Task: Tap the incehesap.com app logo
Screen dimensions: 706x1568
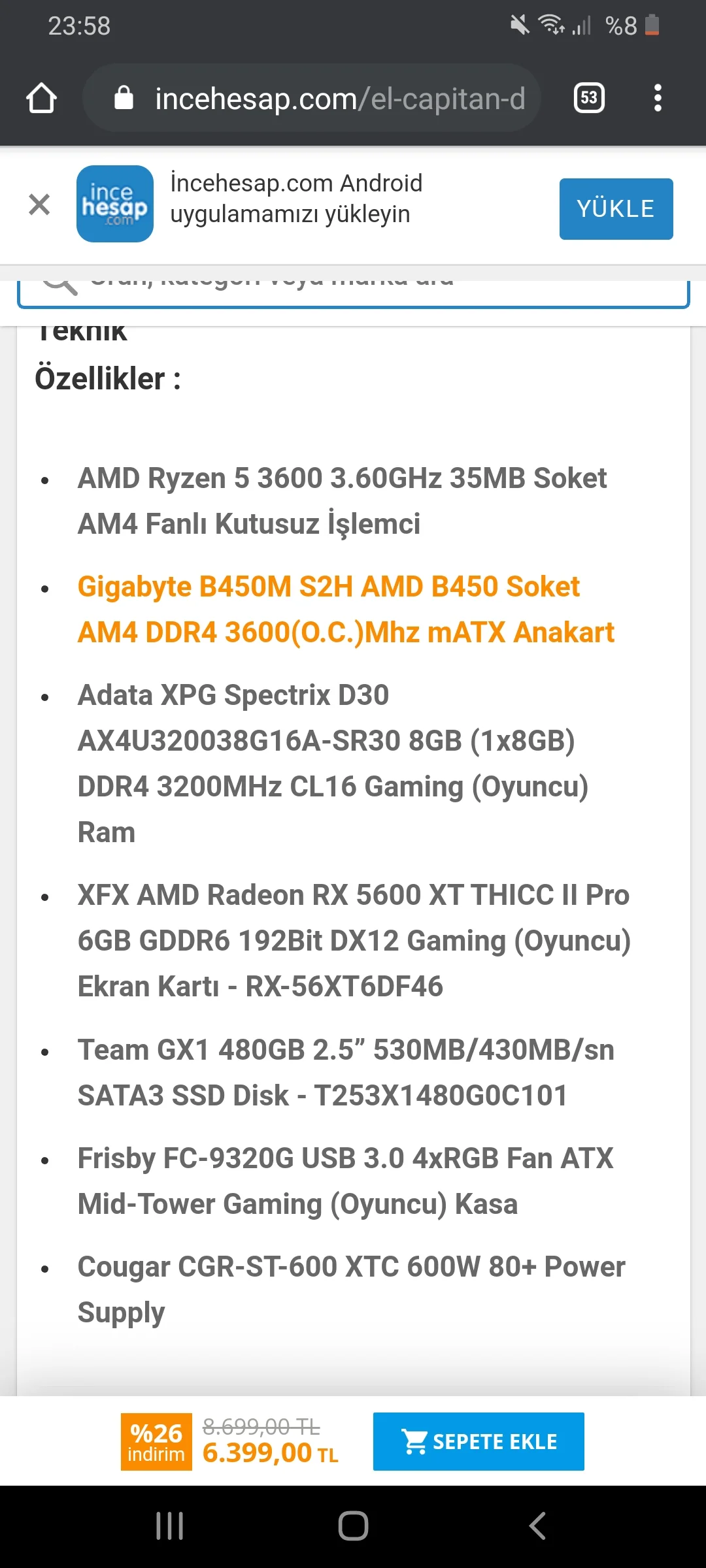Action: [115, 204]
